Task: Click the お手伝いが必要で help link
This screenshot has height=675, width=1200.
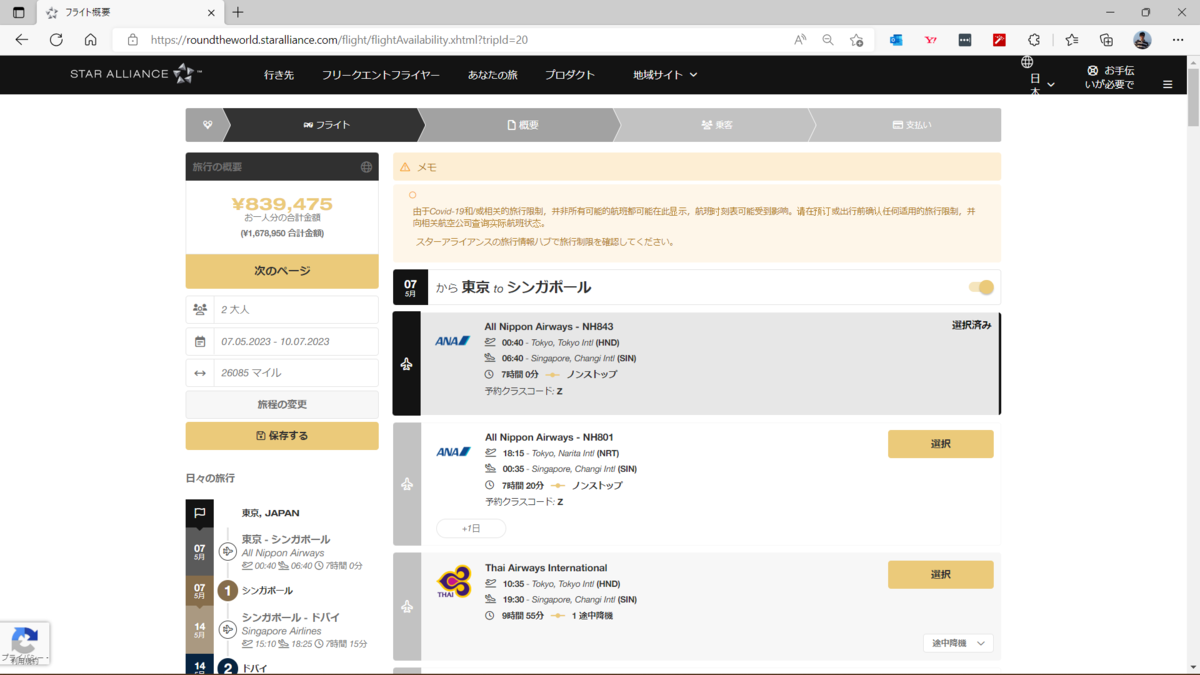Action: click(x=1110, y=77)
